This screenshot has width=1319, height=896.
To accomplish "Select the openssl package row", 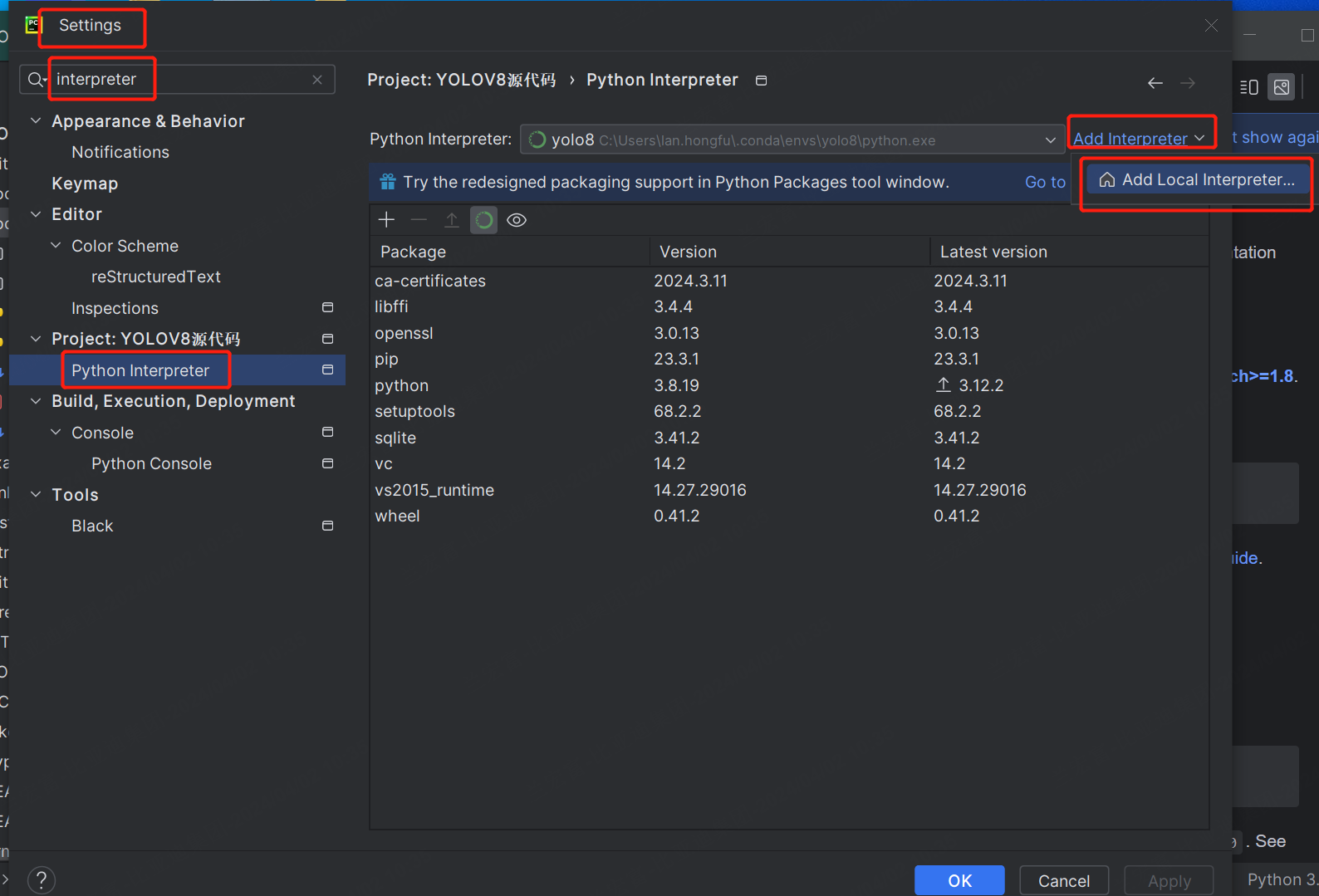I will (x=789, y=333).
